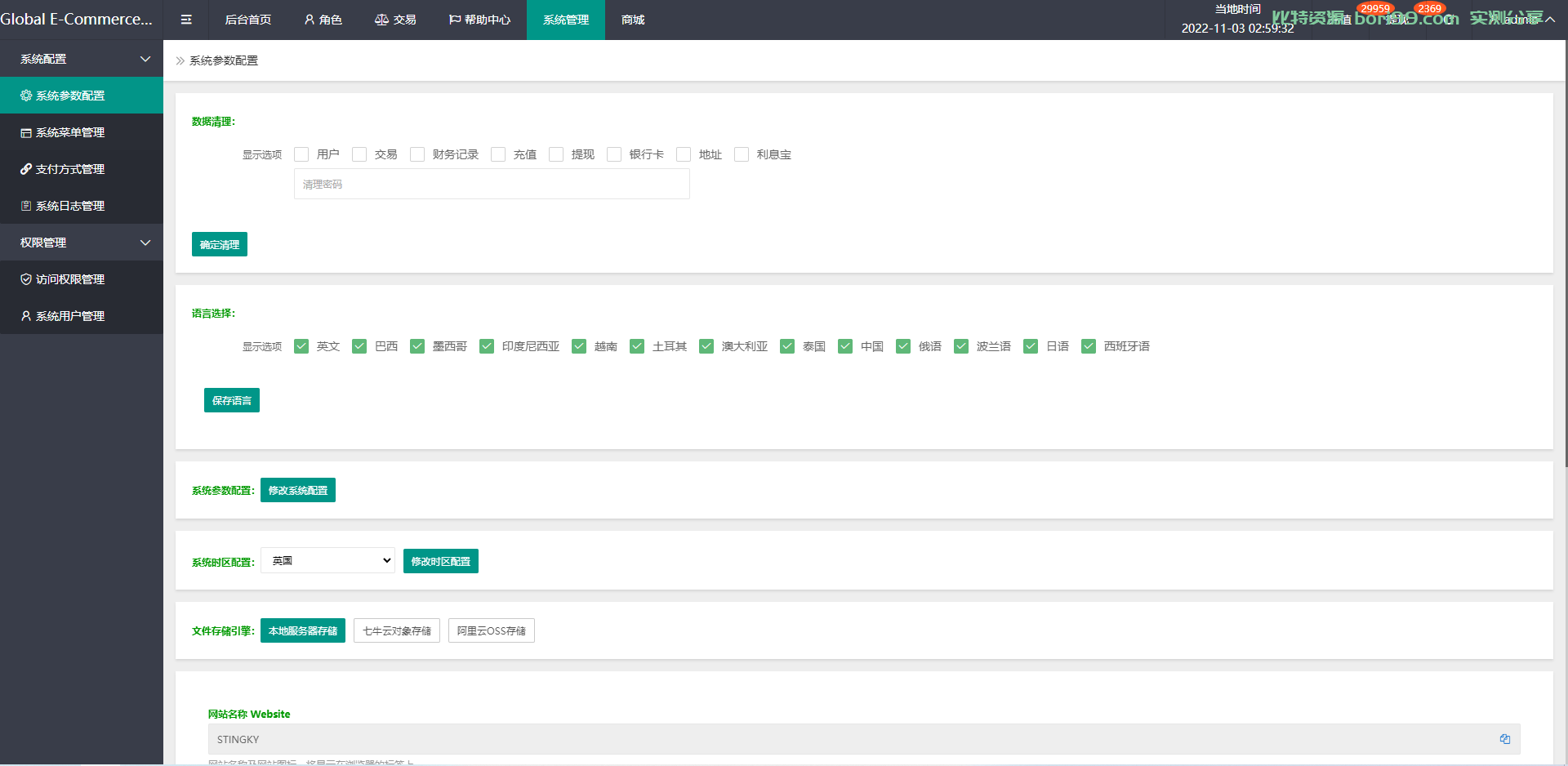
Task: Tick the 用户 data cleanup checkbox
Action: coord(301,154)
